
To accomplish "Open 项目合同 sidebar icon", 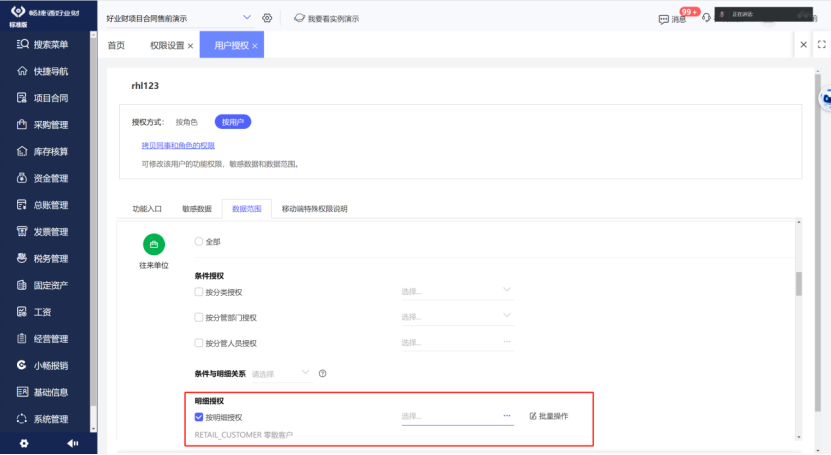I will pyautogui.click(x=22, y=97).
